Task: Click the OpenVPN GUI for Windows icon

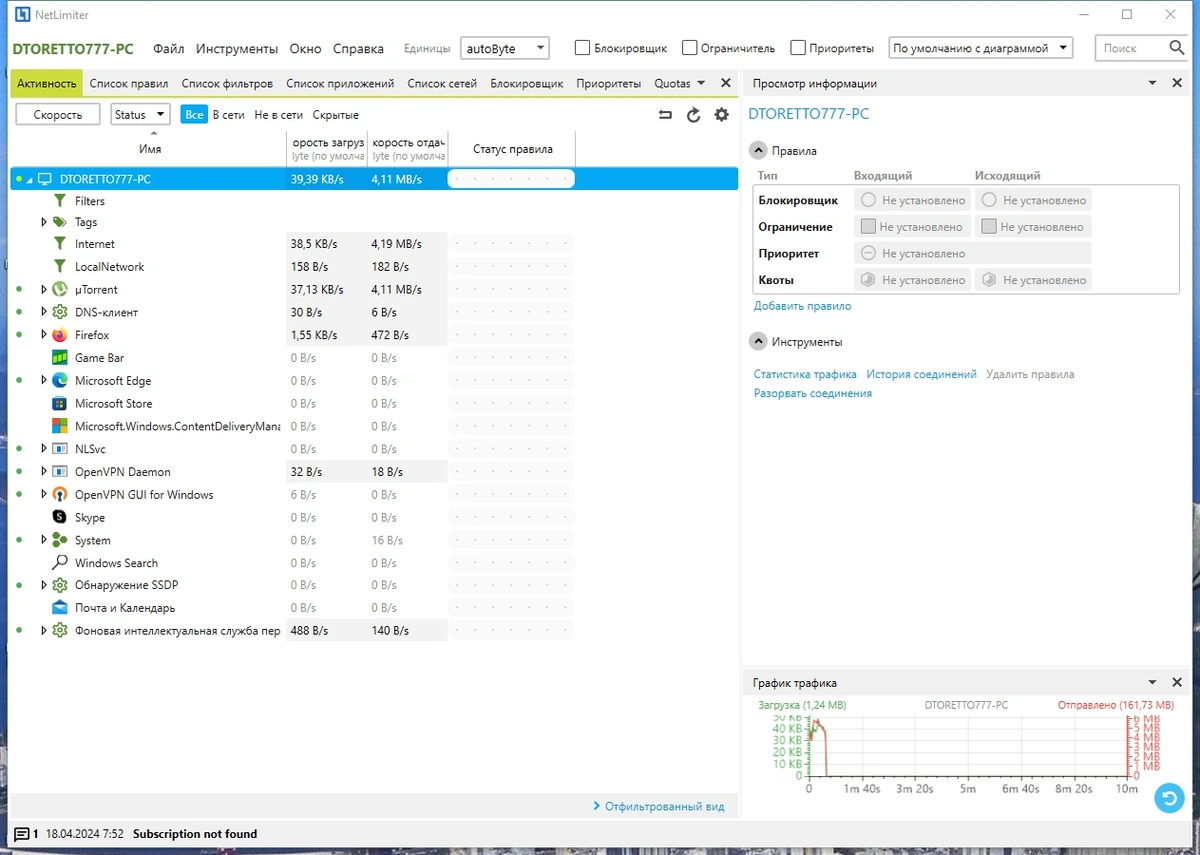Action: [x=59, y=495]
